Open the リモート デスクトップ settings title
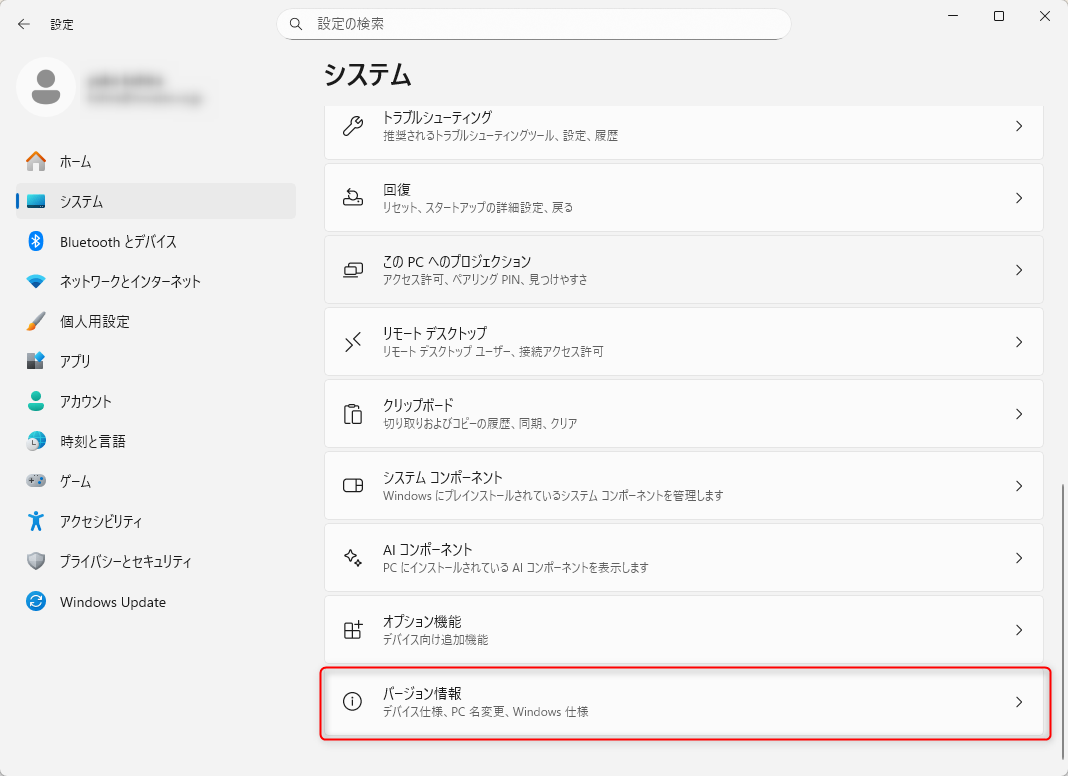The height and width of the screenshot is (776, 1068). click(x=435, y=333)
